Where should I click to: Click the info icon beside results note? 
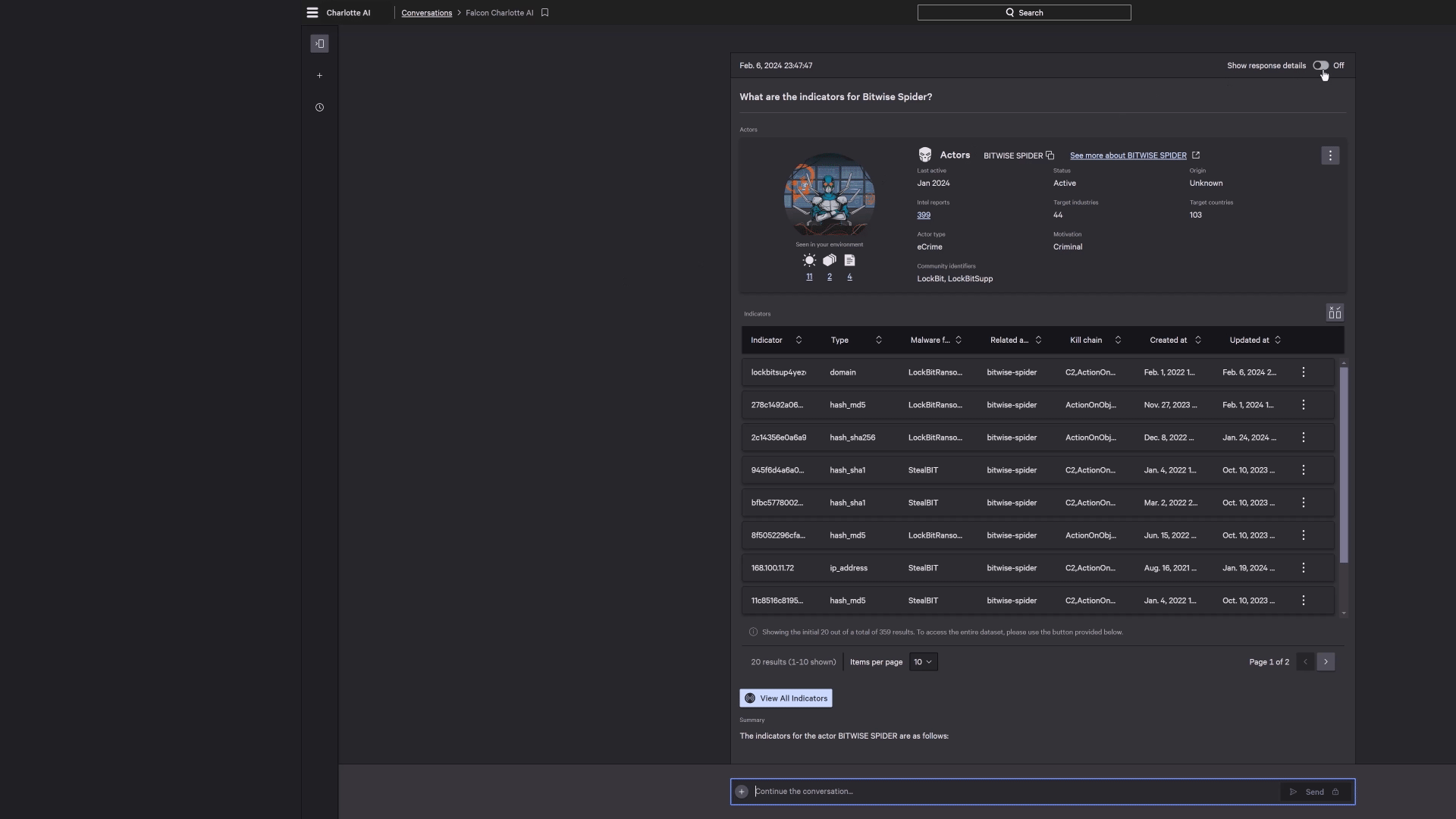click(753, 632)
